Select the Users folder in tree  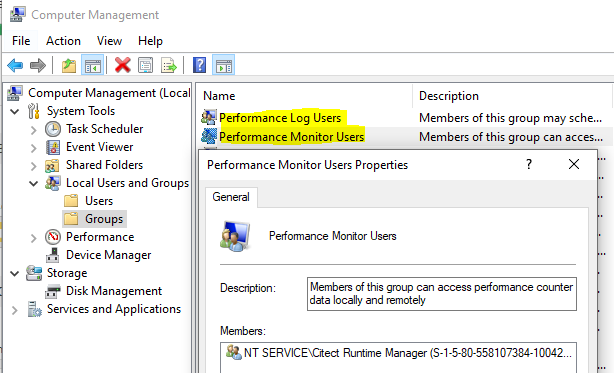coord(99,201)
